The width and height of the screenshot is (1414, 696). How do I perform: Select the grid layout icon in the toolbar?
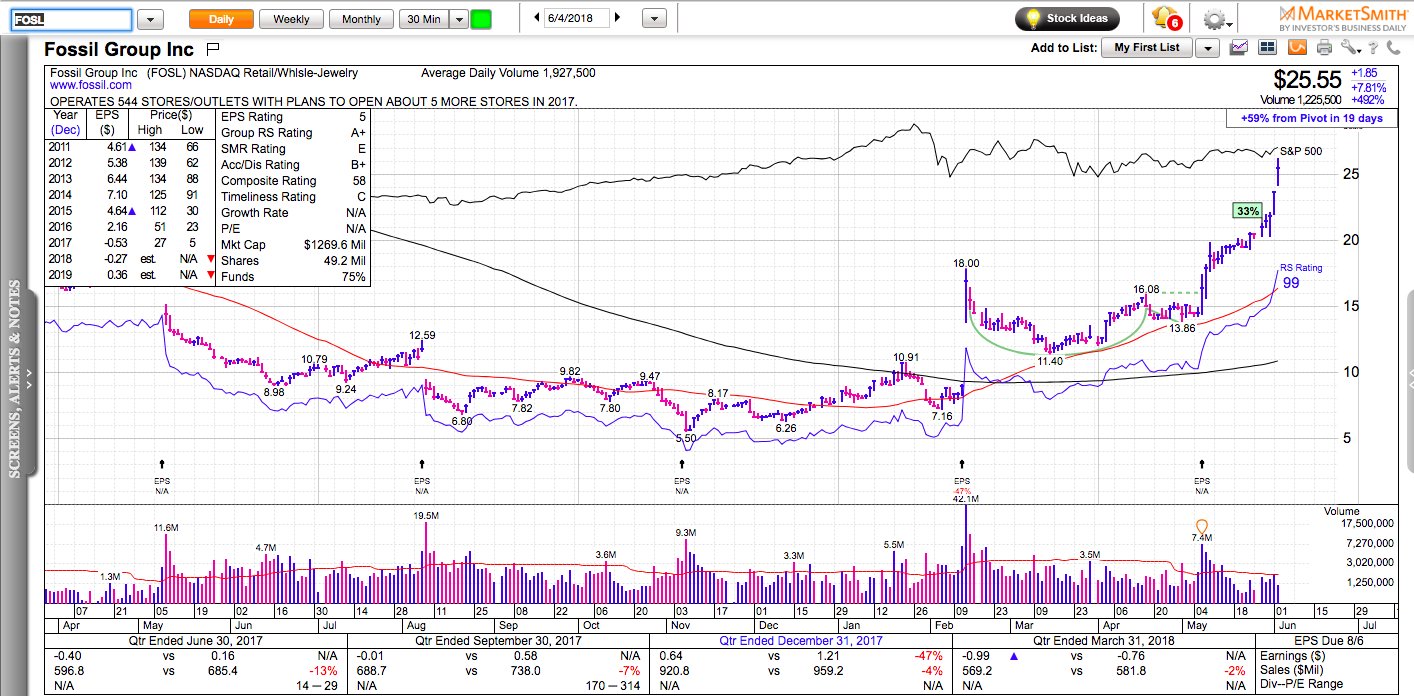pyautogui.click(x=1266, y=48)
